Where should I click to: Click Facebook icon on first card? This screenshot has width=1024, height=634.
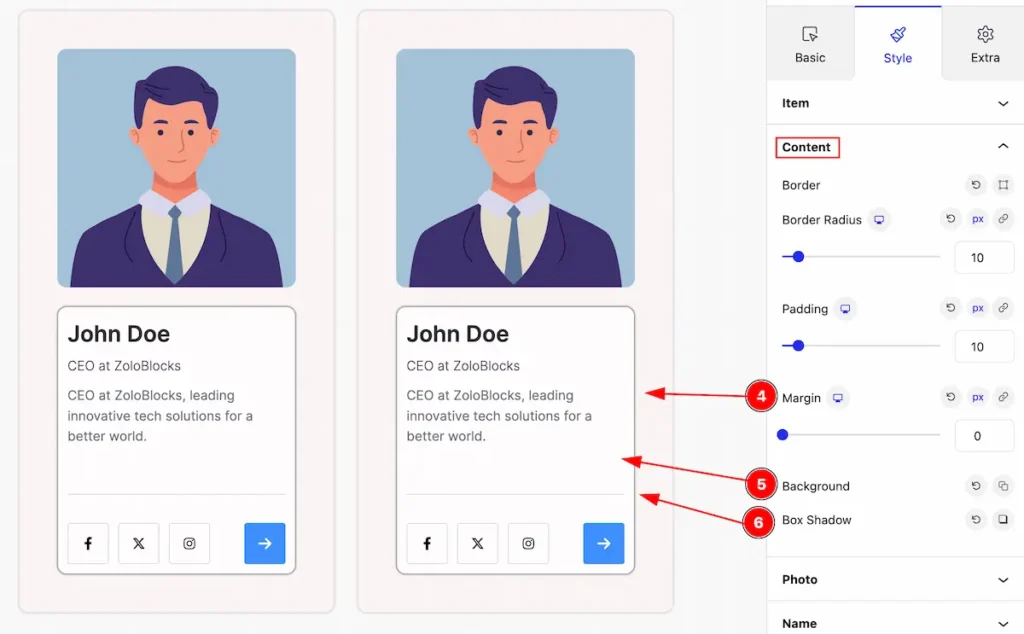[88, 543]
